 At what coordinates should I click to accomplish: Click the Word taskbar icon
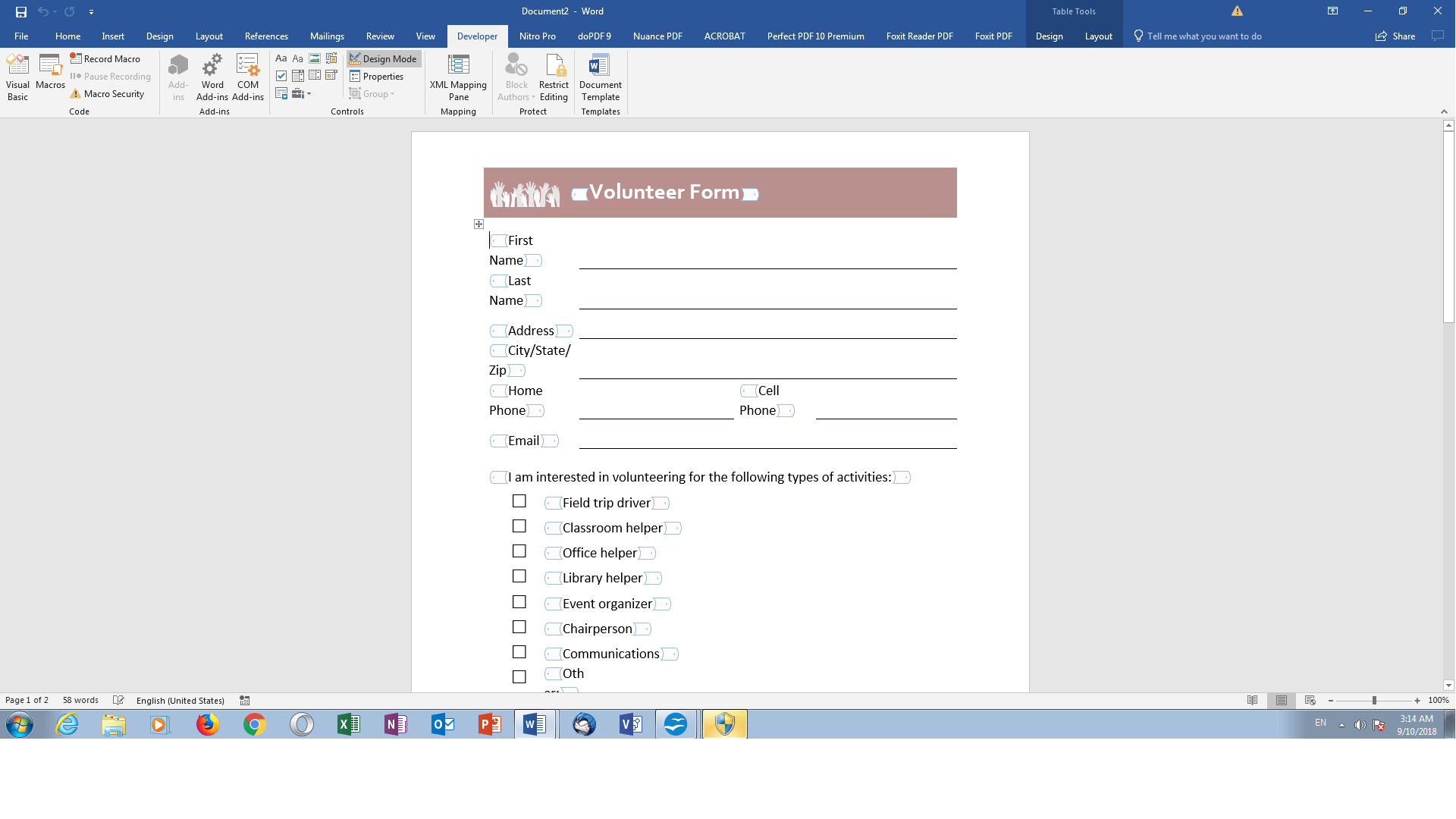[x=536, y=724]
